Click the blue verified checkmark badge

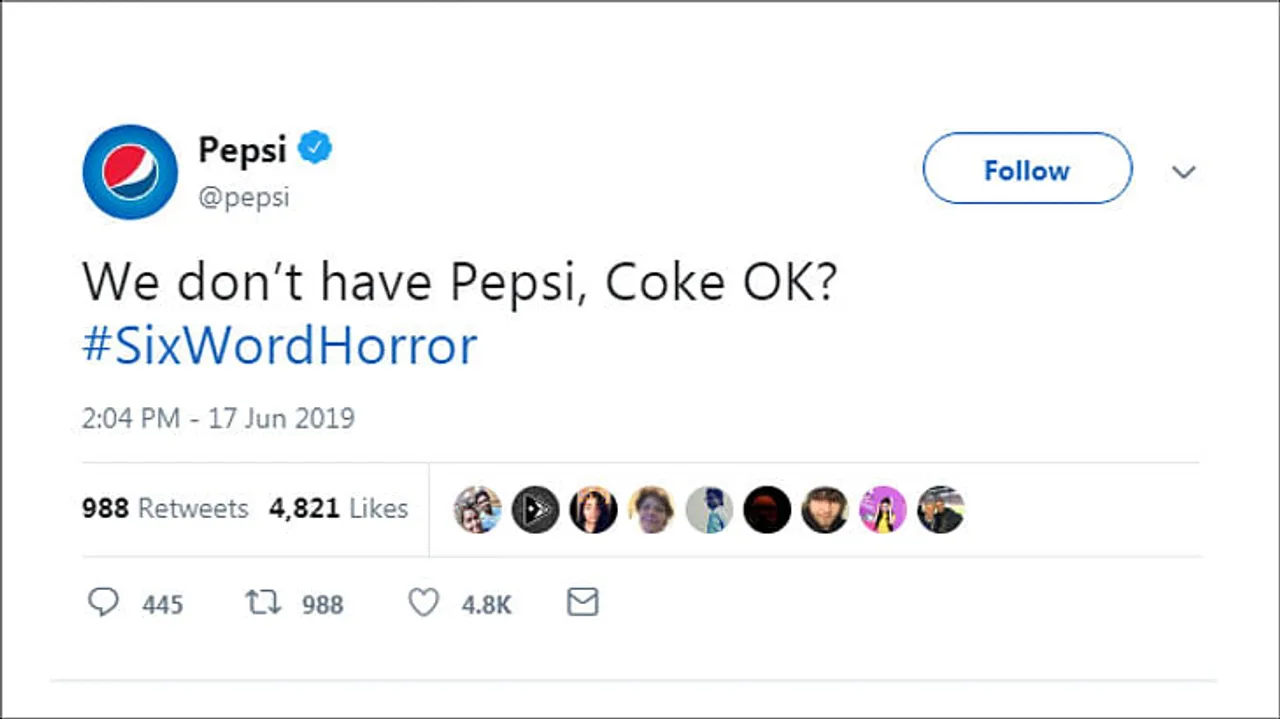coord(317,149)
